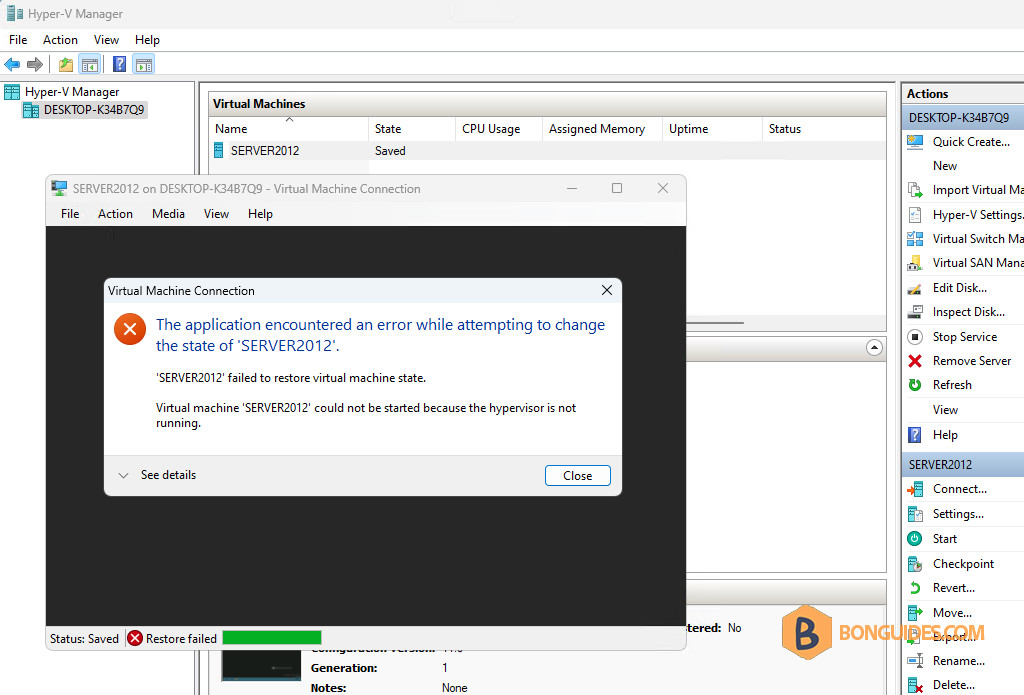
Task: Click the SERVER2012 preview thumbnail
Action: point(261,666)
